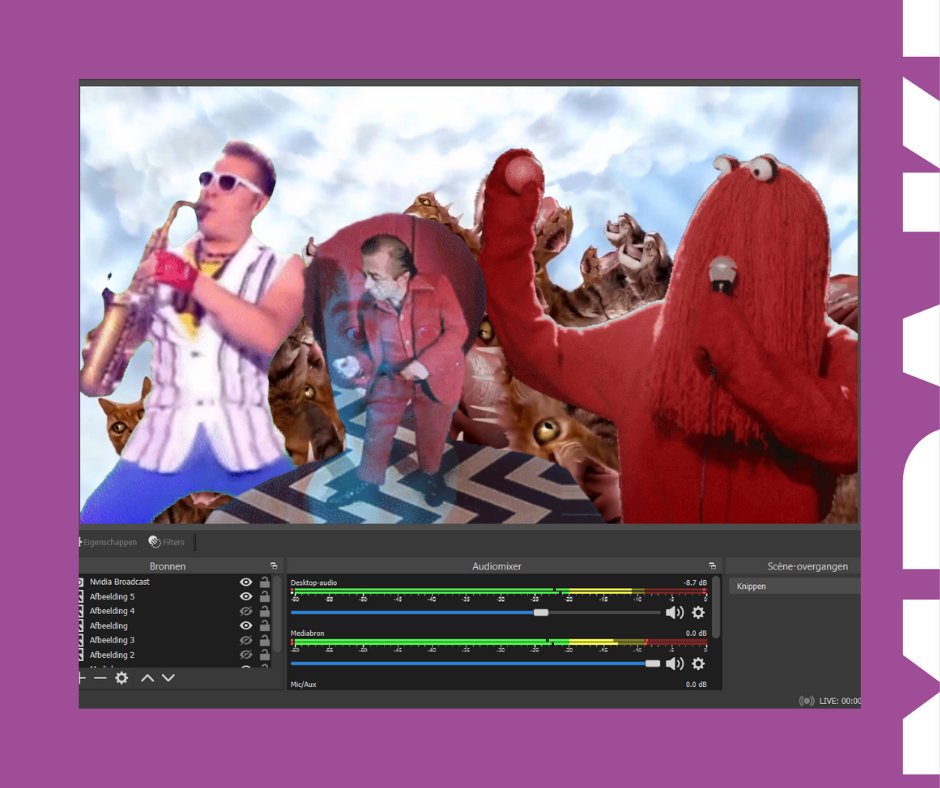Lock the Afbeelding 3 source
Image resolution: width=940 pixels, height=788 pixels.
pyautogui.click(x=264, y=640)
